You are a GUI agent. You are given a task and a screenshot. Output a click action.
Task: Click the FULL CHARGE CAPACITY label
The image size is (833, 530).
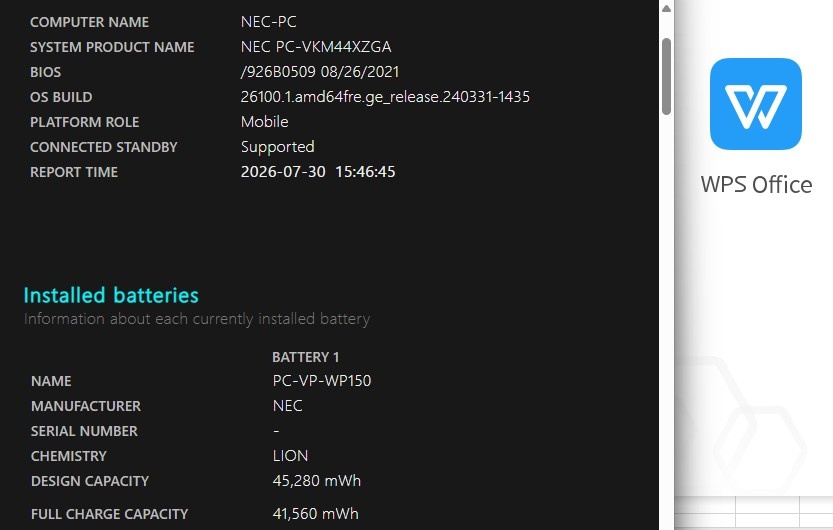tap(109, 514)
